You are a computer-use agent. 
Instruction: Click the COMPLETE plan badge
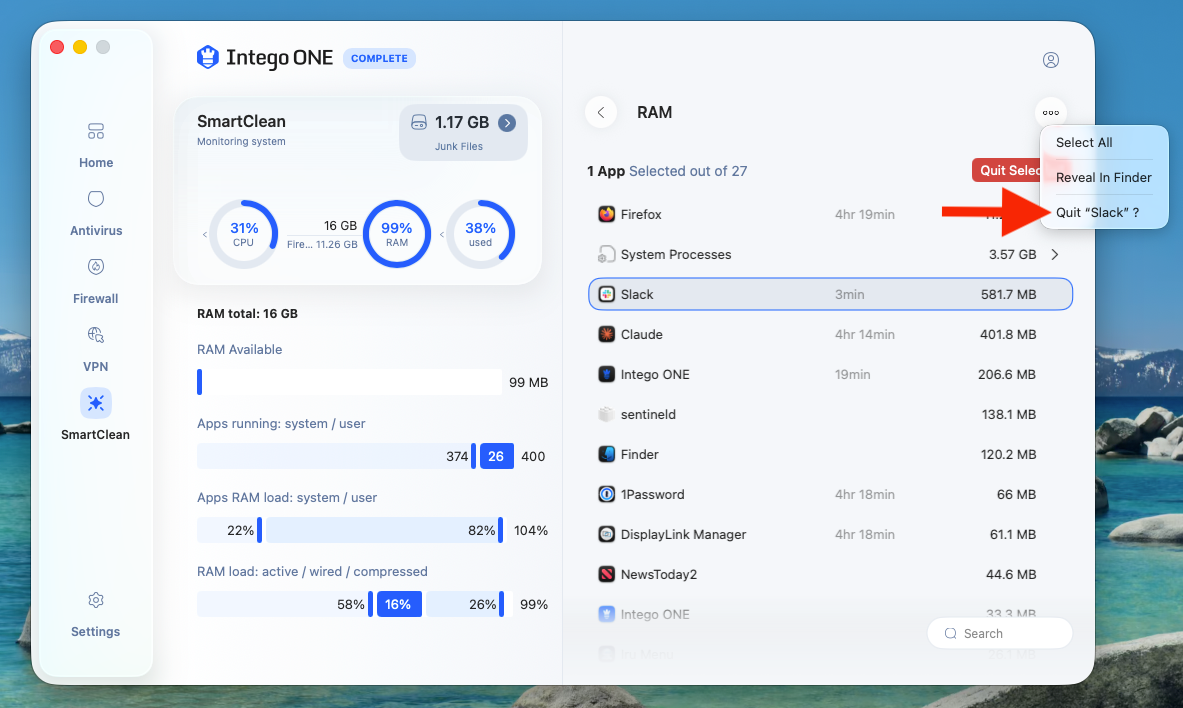(379, 58)
